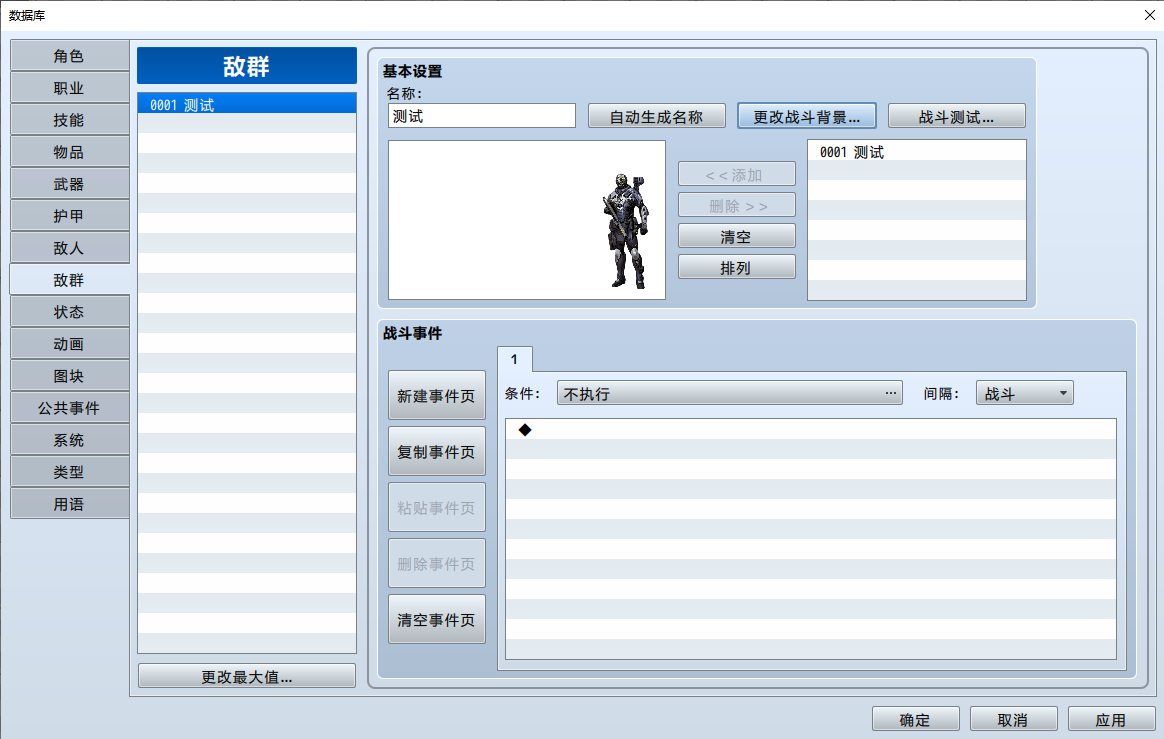Click the 排列 button

click(736, 268)
